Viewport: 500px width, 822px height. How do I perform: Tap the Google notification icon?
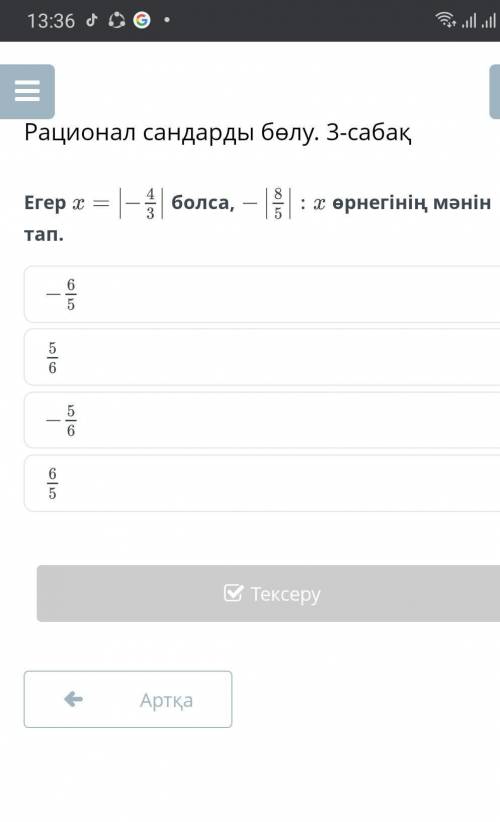(142, 20)
